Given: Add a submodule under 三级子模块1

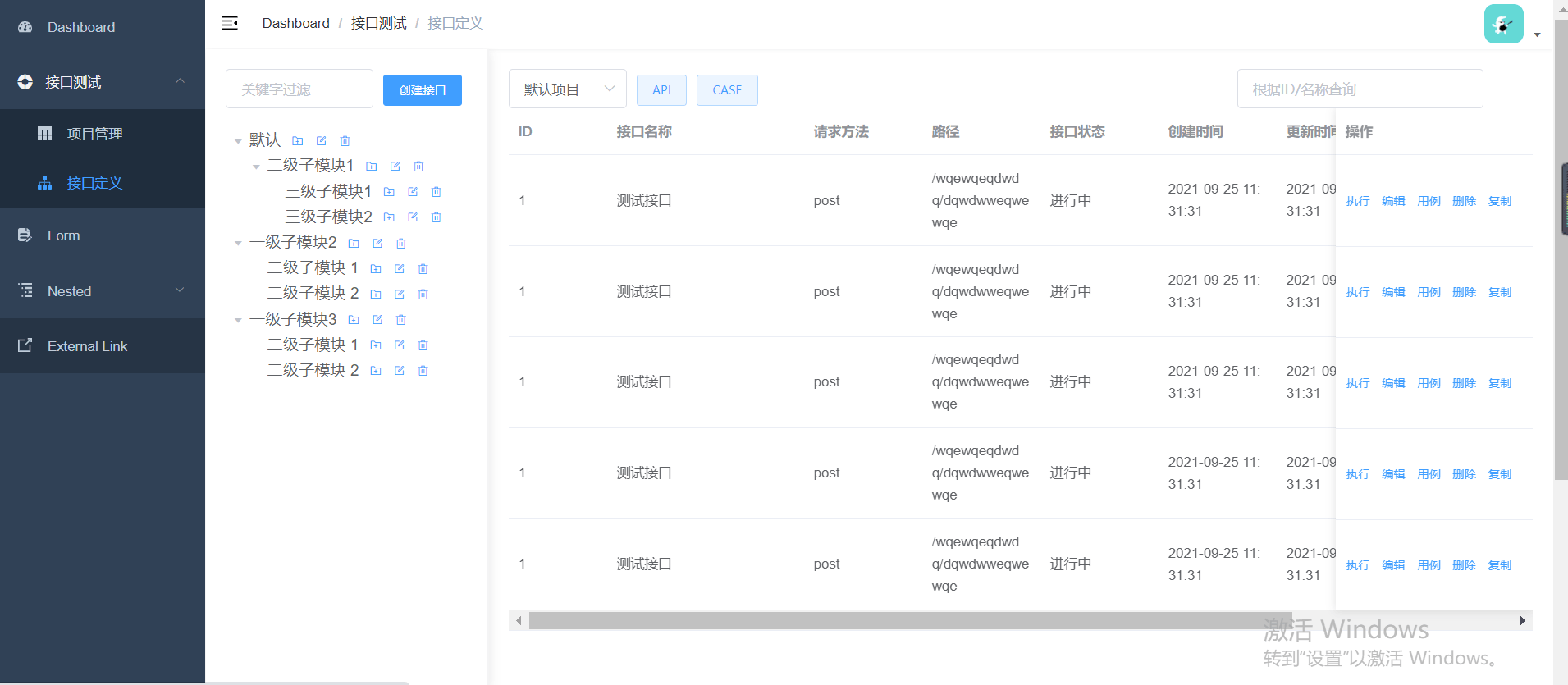Looking at the screenshot, I should (390, 192).
